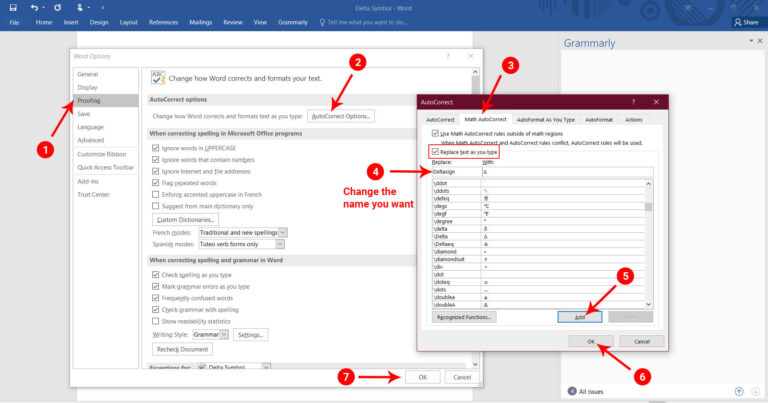Switch to the Math AutoCorrect tab
The image size is (768, 403).
click(x=485, y=119)
